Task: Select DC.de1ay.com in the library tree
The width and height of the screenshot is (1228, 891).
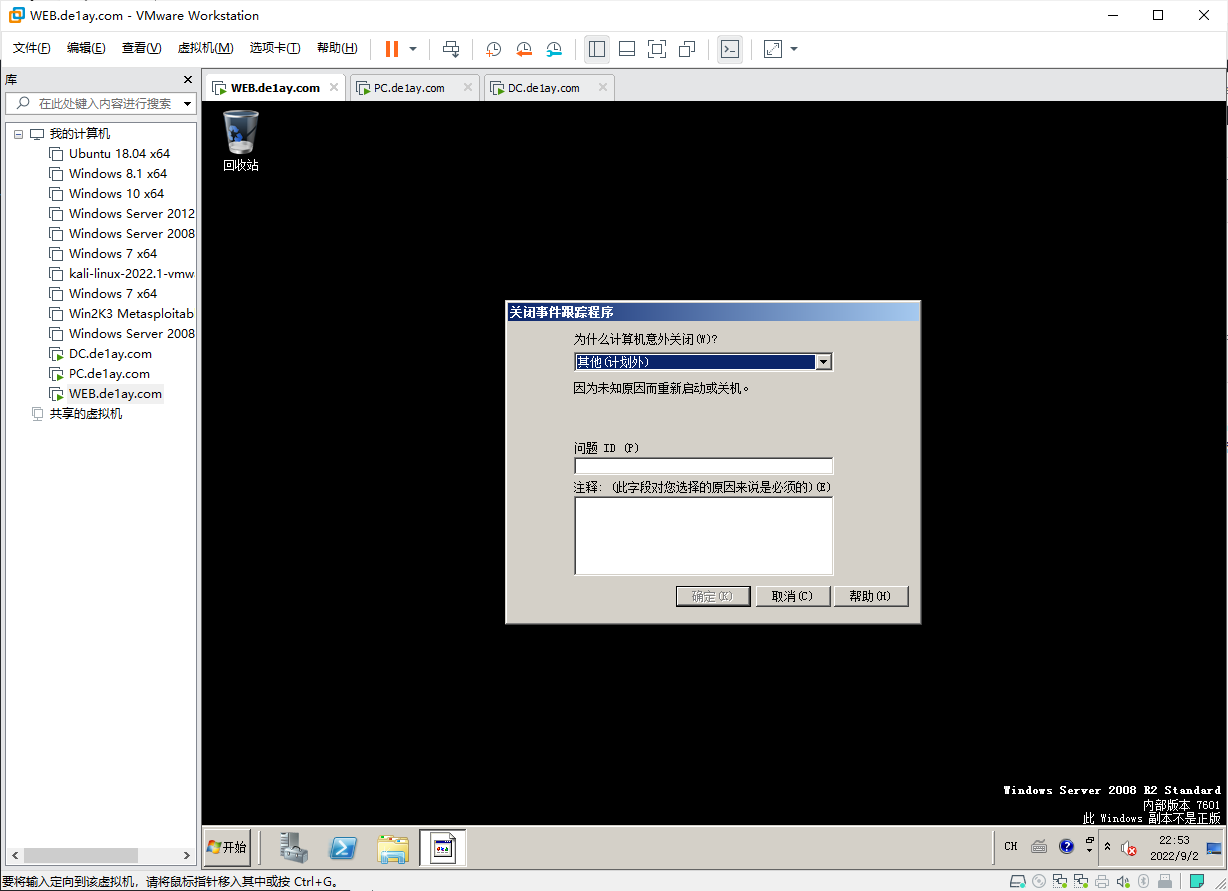Action: pos(110,354)
